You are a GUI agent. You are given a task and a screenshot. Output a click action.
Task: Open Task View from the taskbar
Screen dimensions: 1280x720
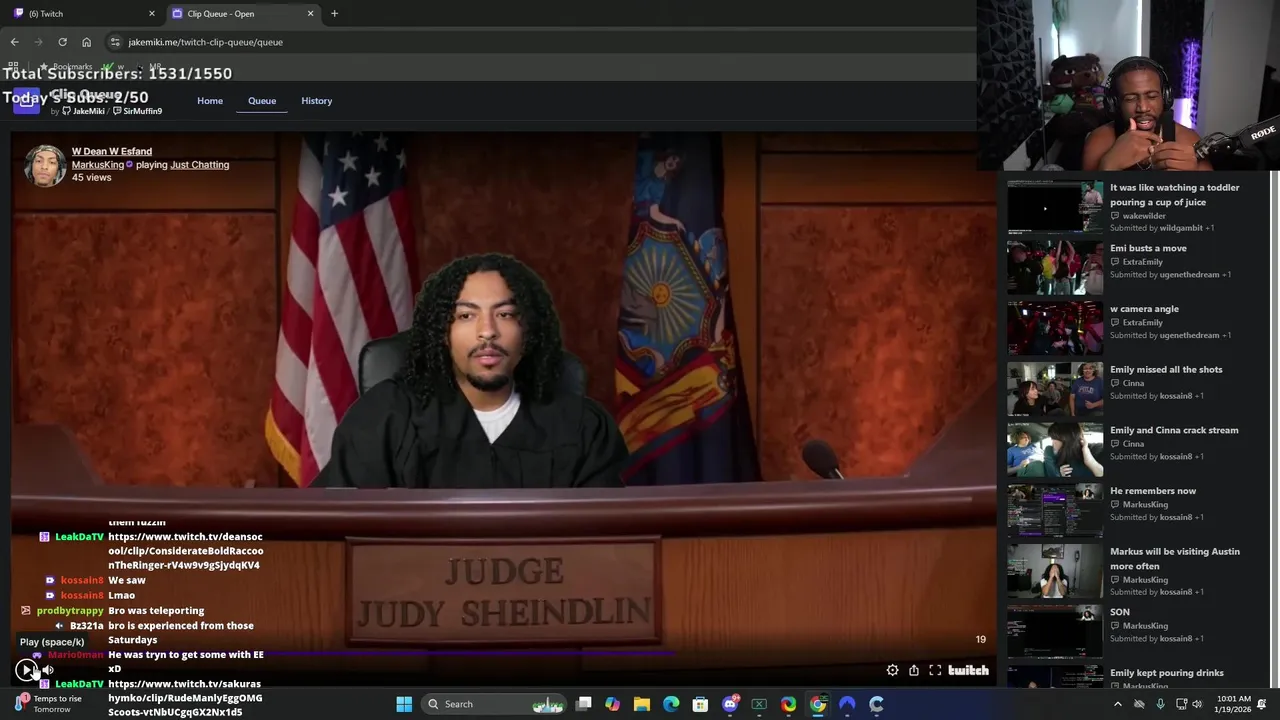coord(584,704)
